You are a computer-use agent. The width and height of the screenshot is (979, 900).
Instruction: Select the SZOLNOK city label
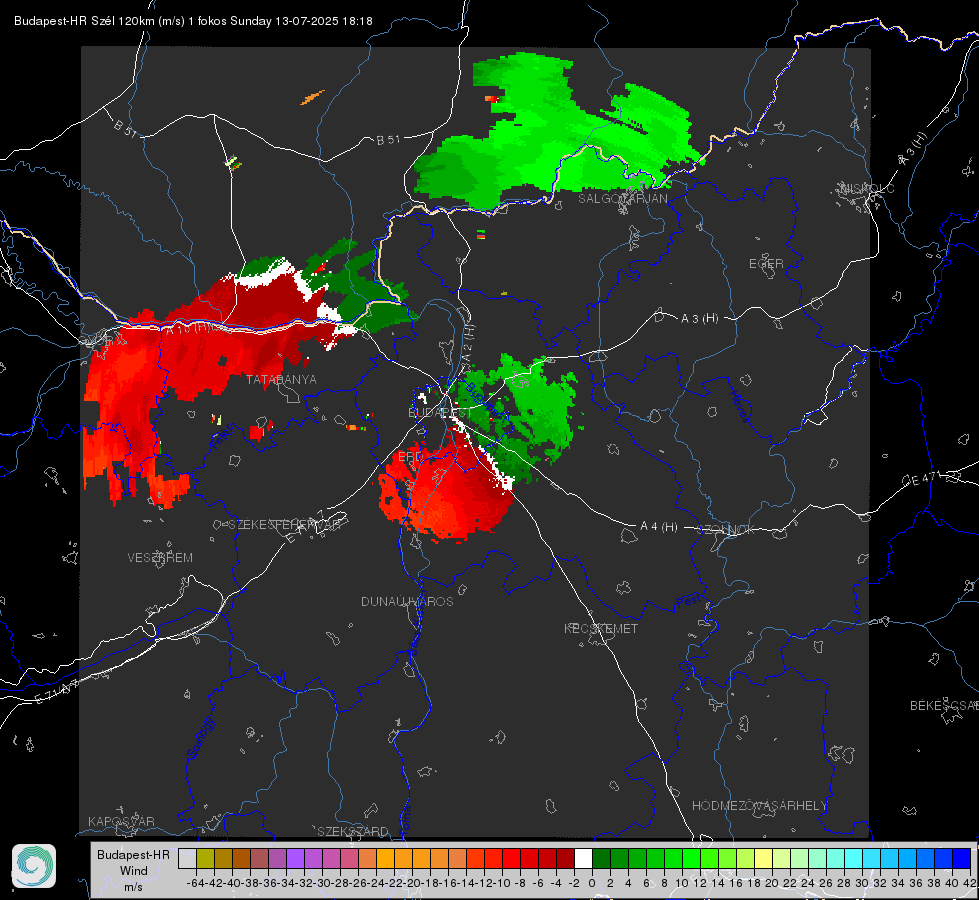tap(726, 530)
